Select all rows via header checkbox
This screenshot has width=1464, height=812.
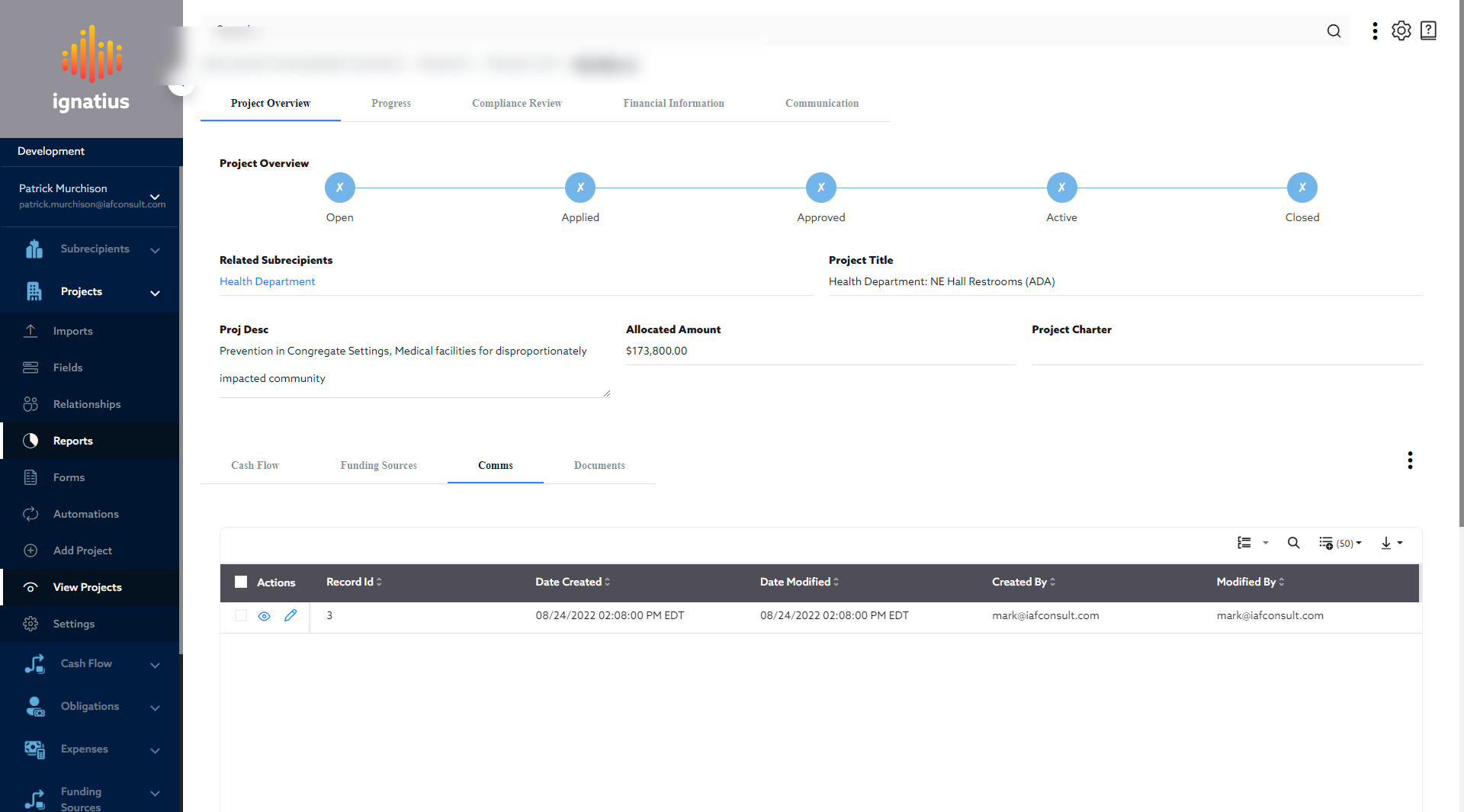pos(241,583)
